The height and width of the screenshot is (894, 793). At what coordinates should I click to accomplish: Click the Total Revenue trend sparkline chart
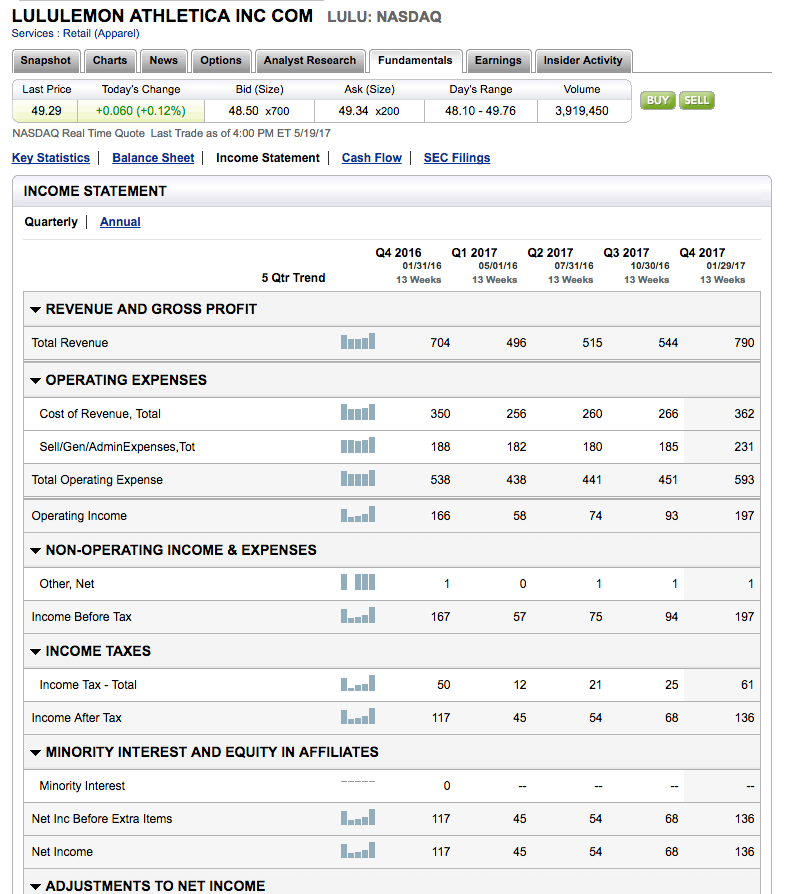pos(358,342)
